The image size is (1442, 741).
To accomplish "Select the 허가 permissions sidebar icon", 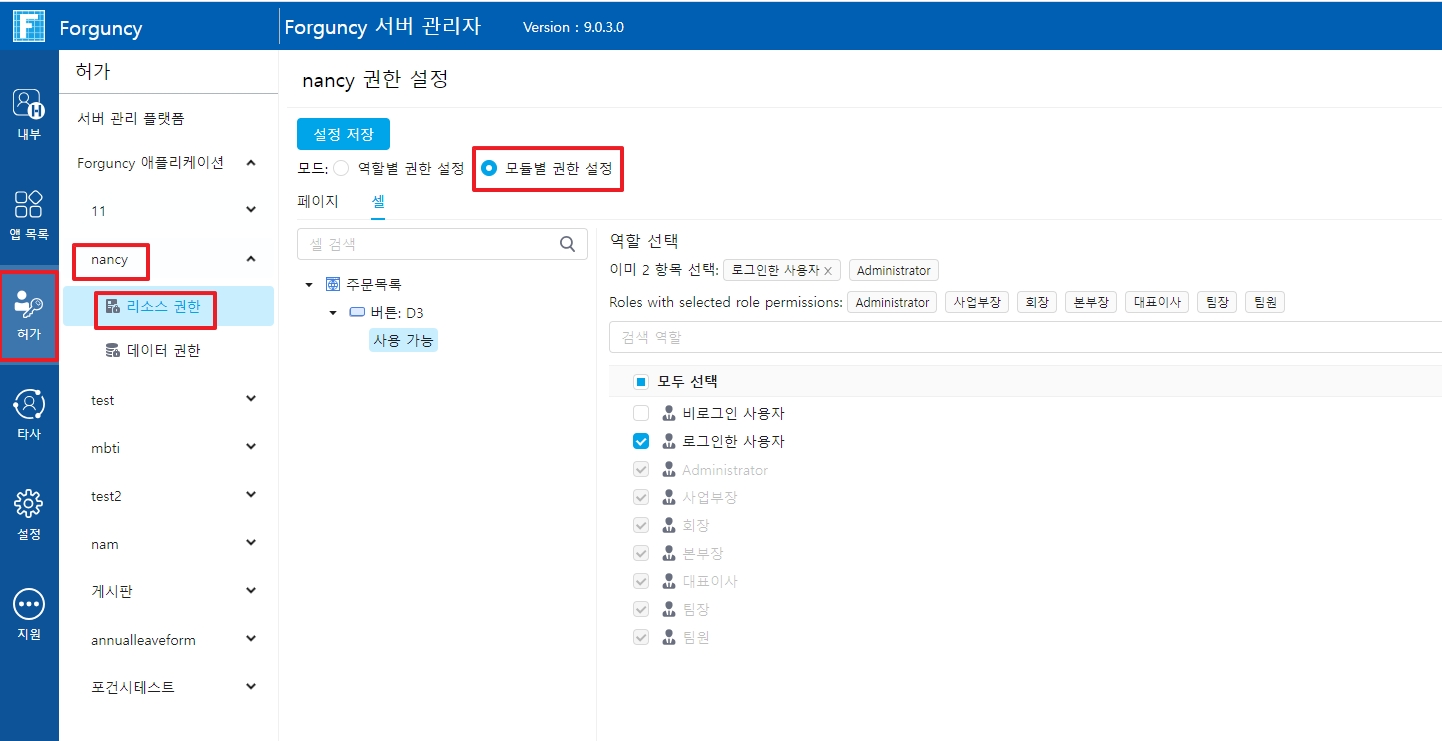I will pos(29,304).
